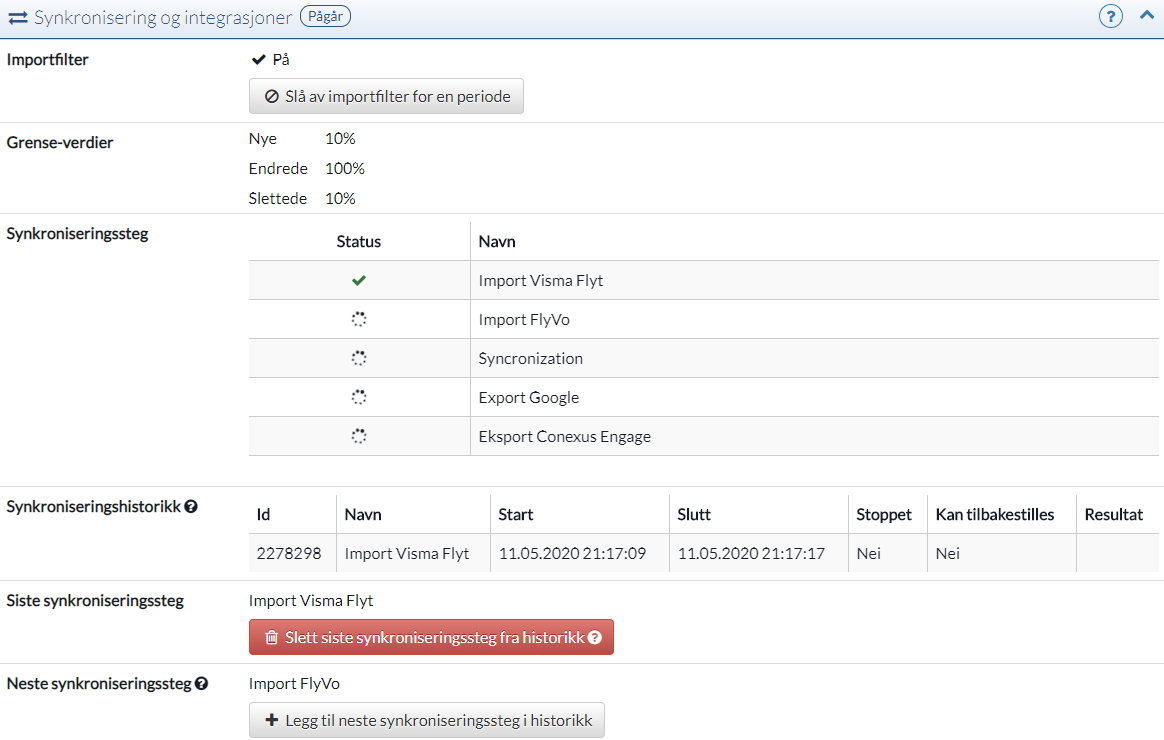Click the Pågår status badge
Screen dimensions: 1164x740
(x=325, y=17)
